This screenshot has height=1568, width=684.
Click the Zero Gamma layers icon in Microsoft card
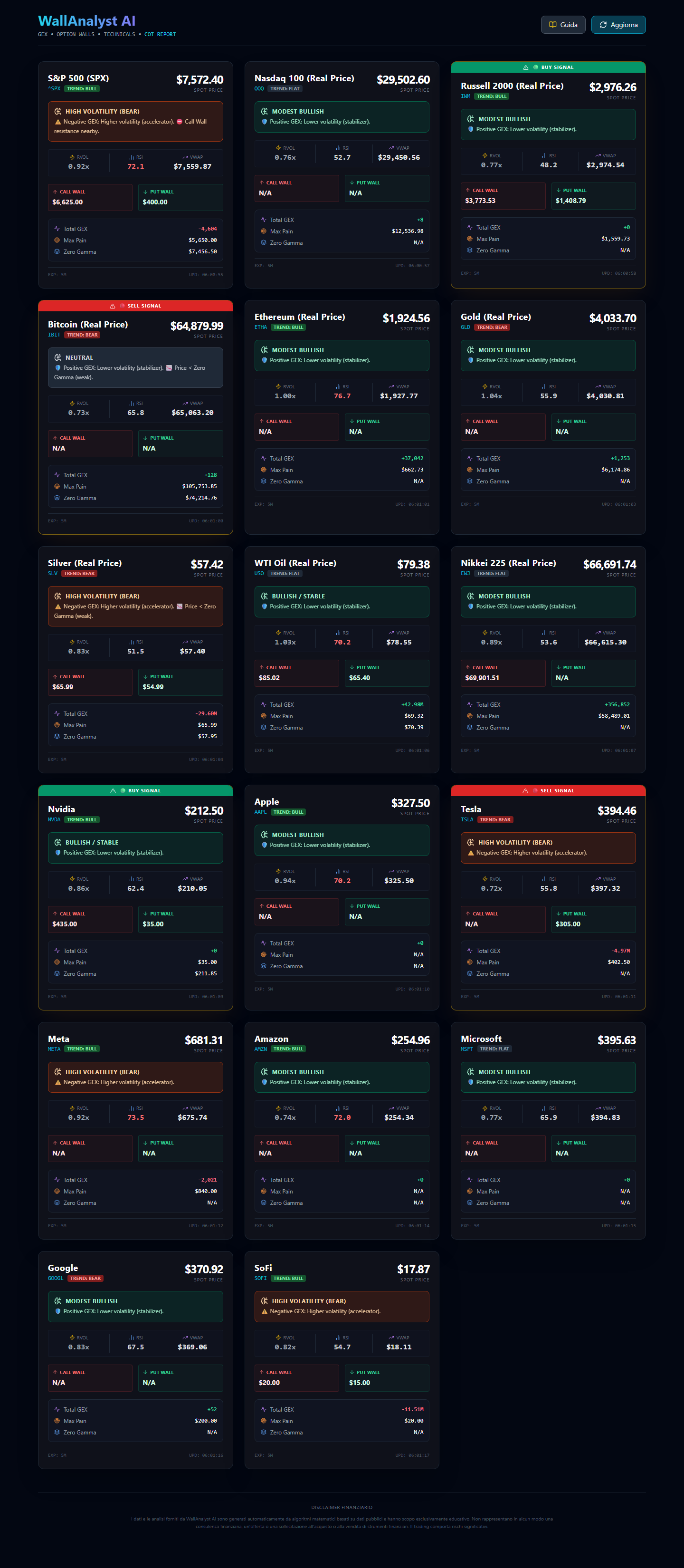(x=470, y=1203)
